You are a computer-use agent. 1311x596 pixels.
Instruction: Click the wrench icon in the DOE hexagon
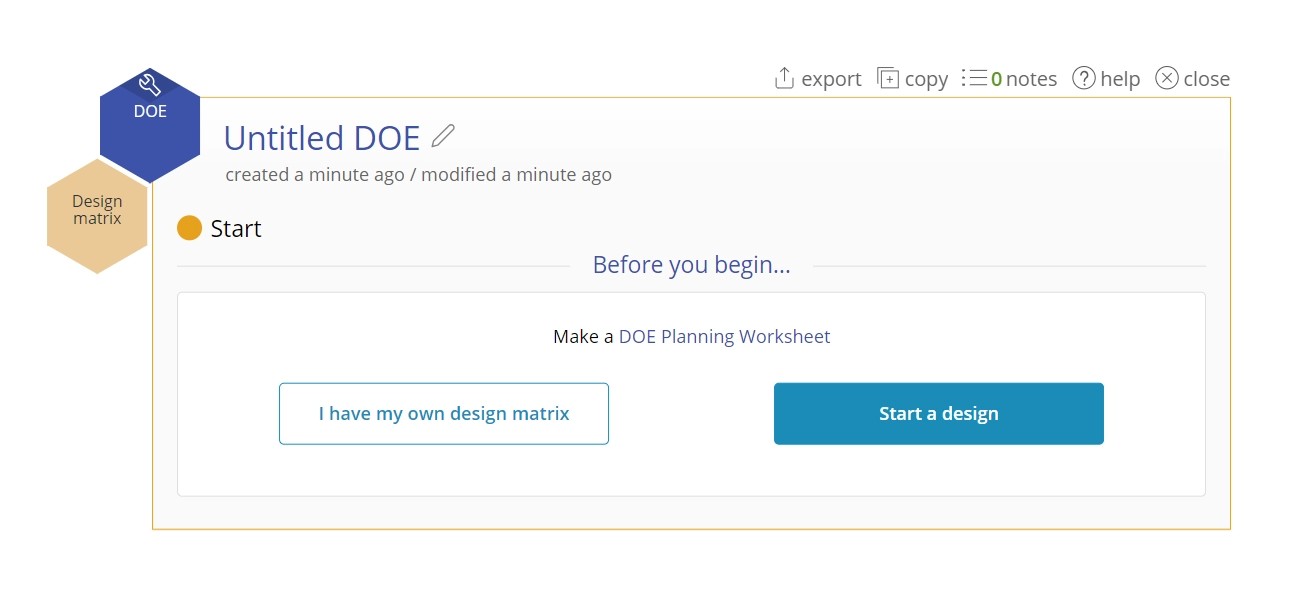150,85
